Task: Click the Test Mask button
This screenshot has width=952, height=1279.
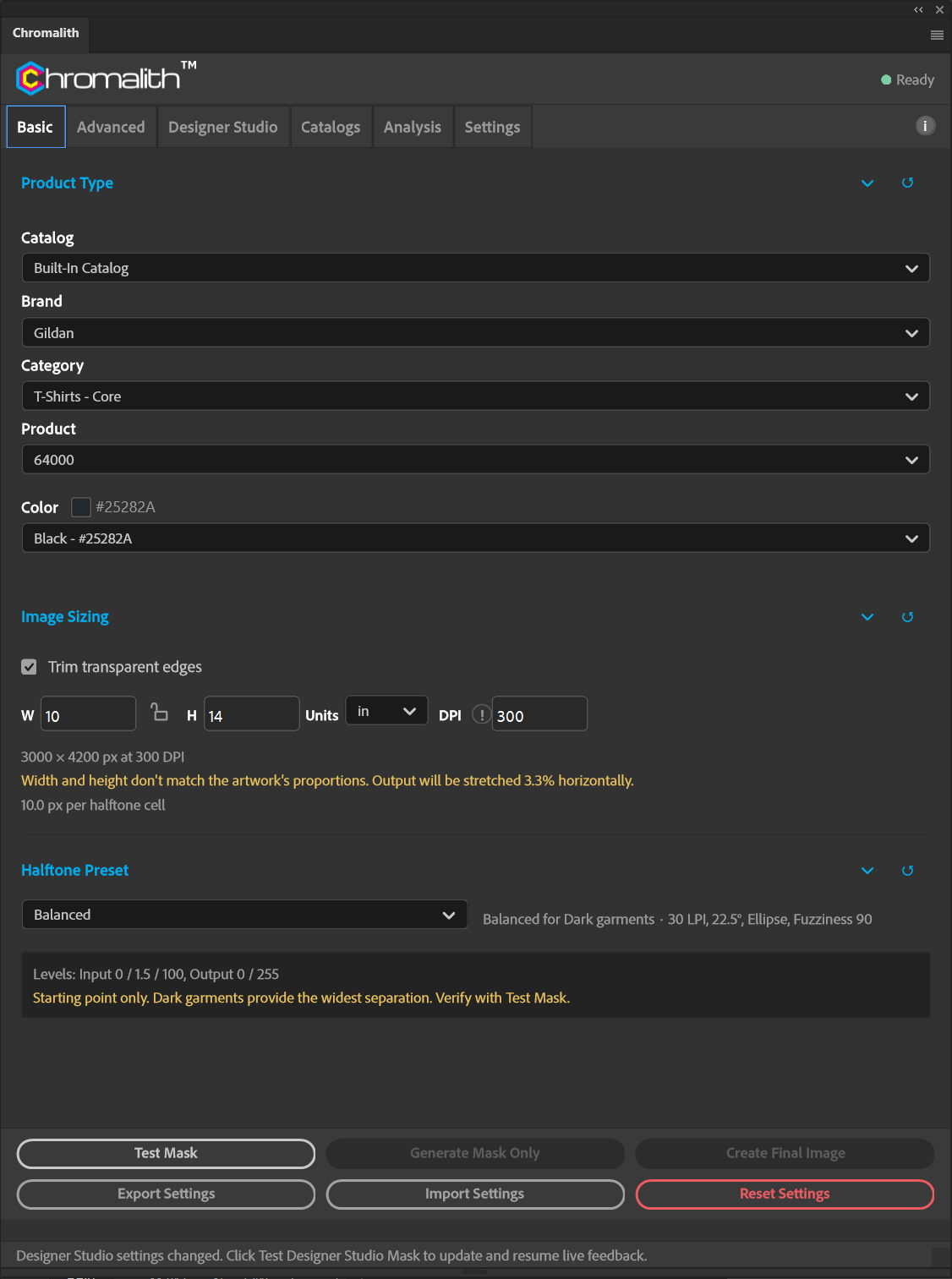Action: 166,1153
